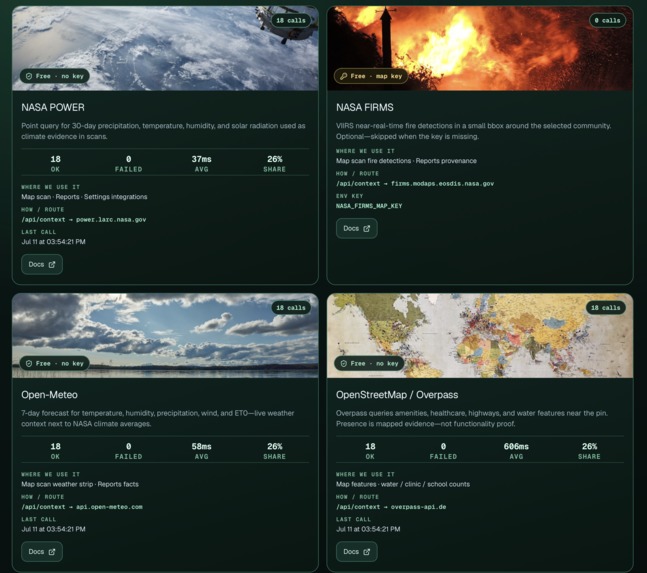The image size is (647, 573).
Task: Click the 18 calls badge on Open-Meteo
Action: coord(291,308)
